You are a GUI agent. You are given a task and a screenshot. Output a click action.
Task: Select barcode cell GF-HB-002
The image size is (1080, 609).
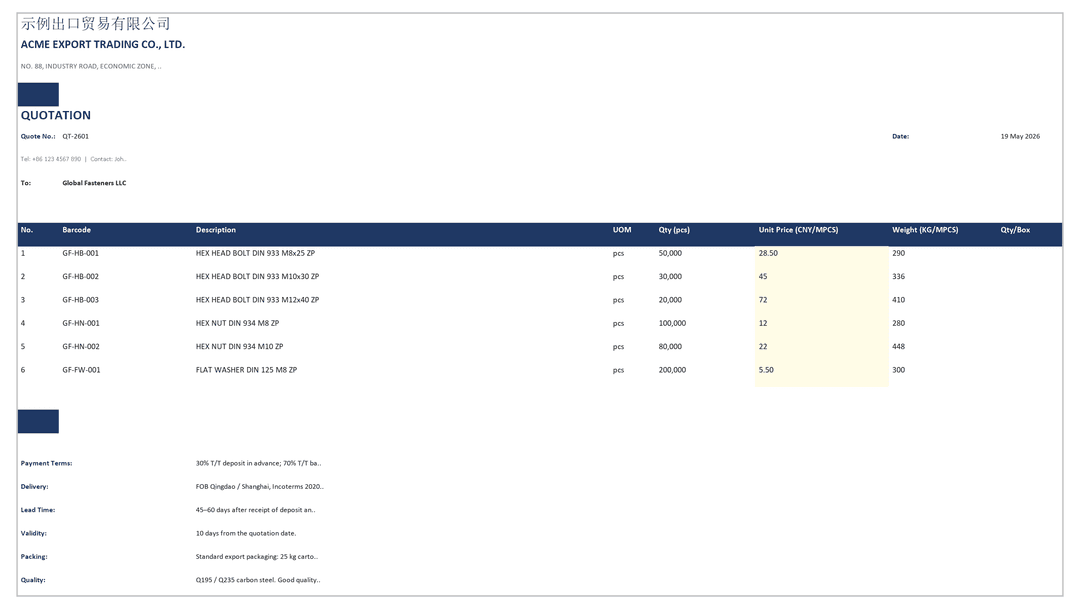(81, 277)
